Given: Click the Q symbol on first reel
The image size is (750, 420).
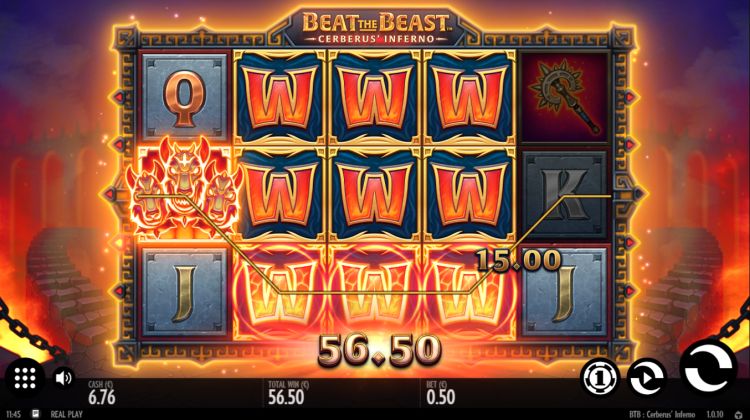Looking at the screenshot, I should click(185, 98).
